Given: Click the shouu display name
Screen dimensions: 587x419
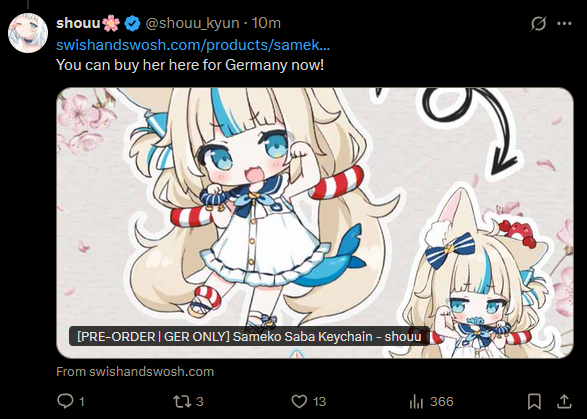Looking at the screenshot, I should (x=78, y=23).
